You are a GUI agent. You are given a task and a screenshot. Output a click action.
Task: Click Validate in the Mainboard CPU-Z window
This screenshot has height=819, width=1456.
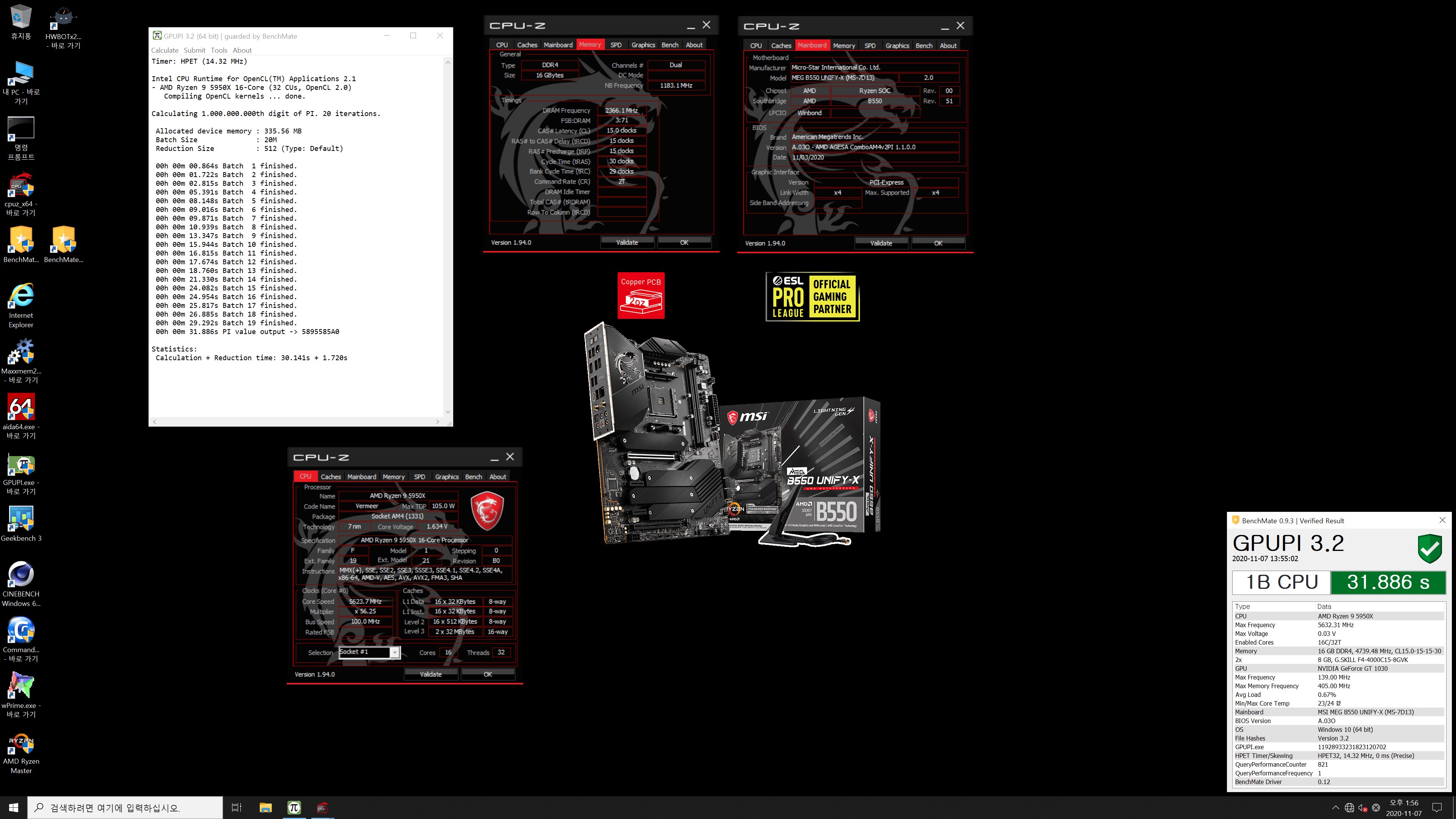[x=881, y=243]
